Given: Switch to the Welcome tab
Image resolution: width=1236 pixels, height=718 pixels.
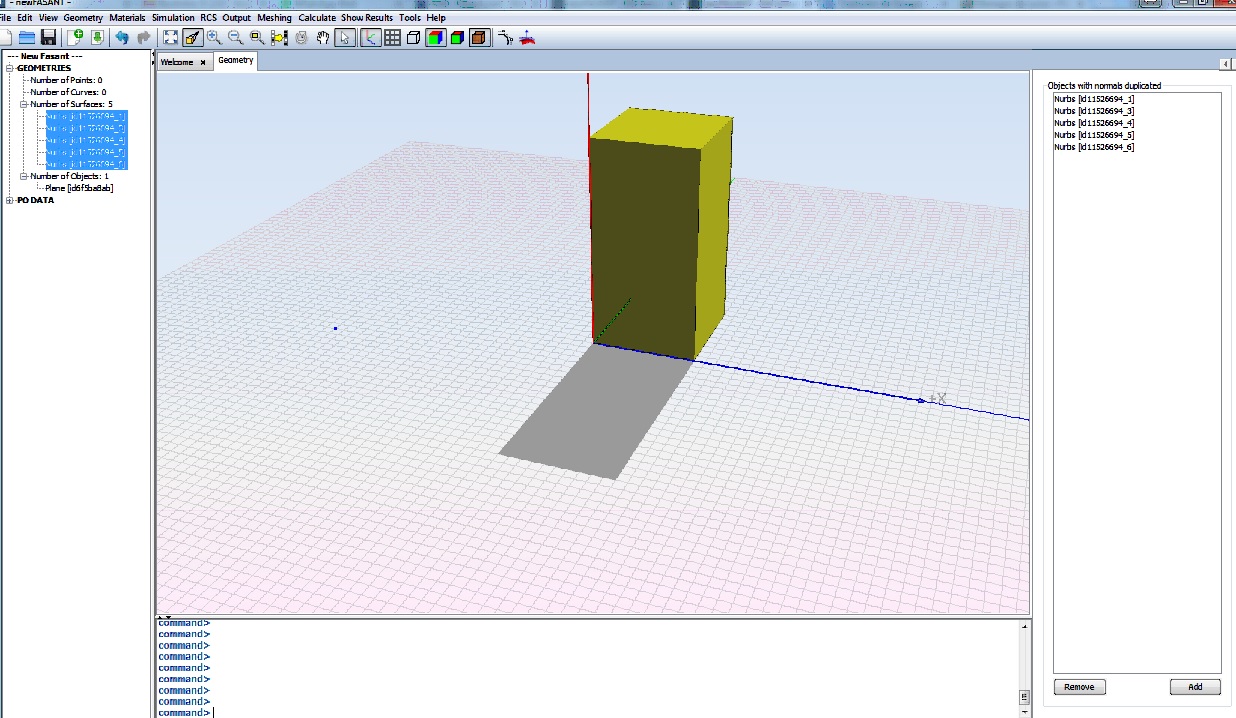Looking at the screenshot, I should (177, 62).
